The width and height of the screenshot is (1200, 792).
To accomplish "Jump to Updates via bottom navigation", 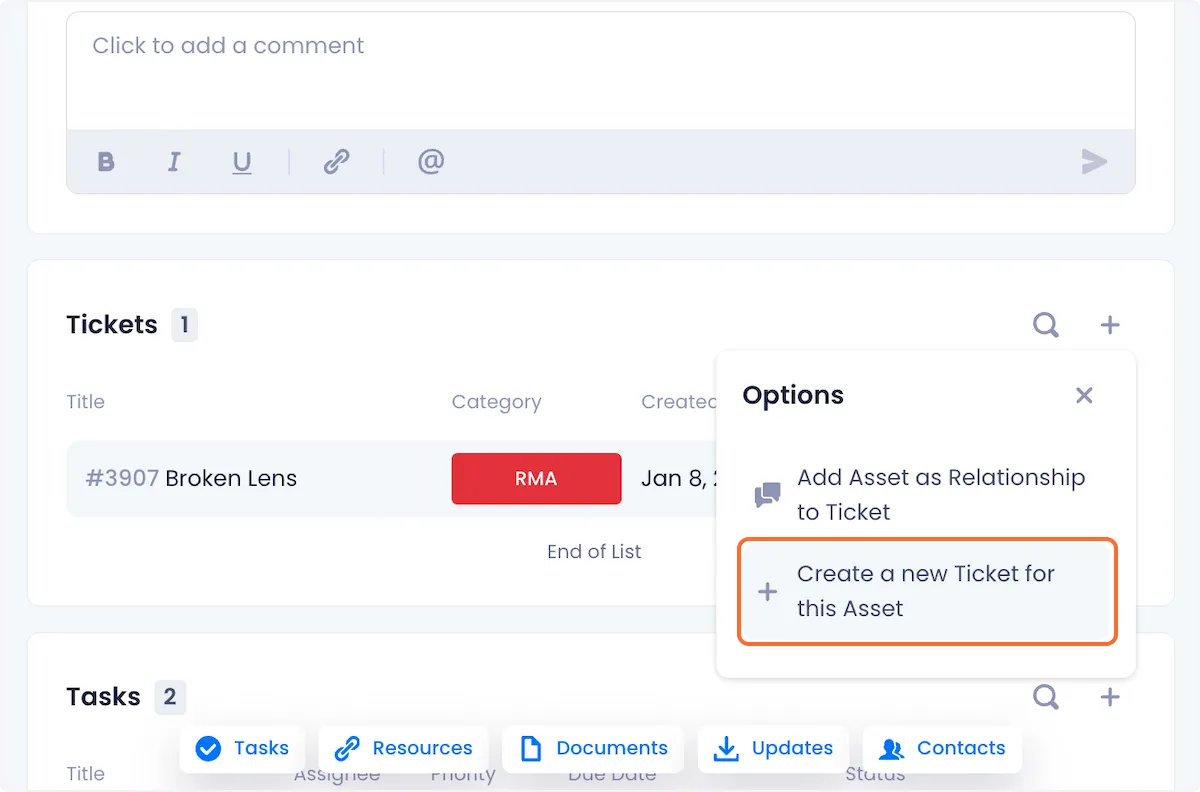I will click(x=773, y=748).
